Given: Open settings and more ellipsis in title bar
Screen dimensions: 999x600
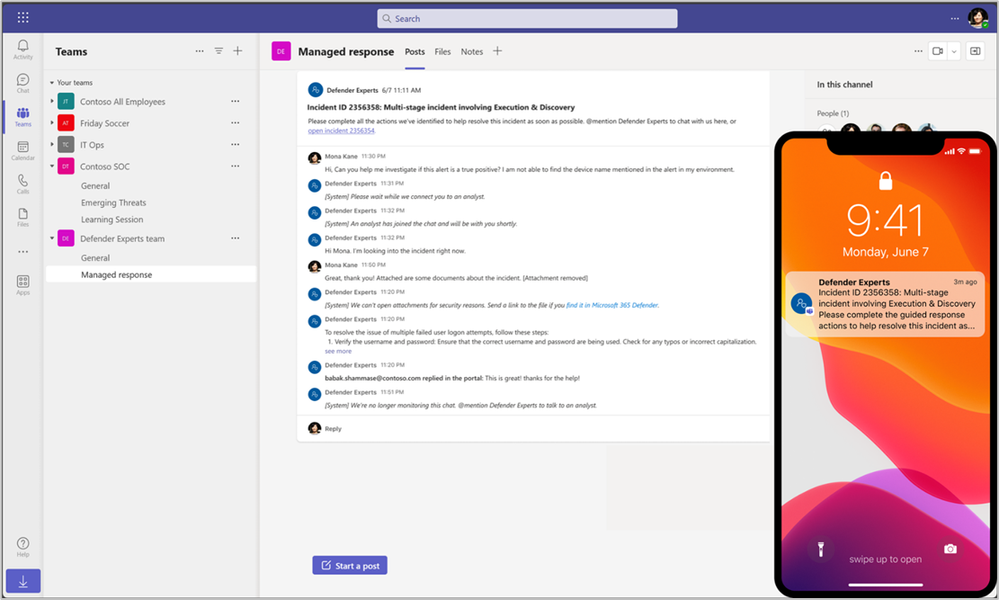Looking at the screenshot, I should click(x=954, y=18).
